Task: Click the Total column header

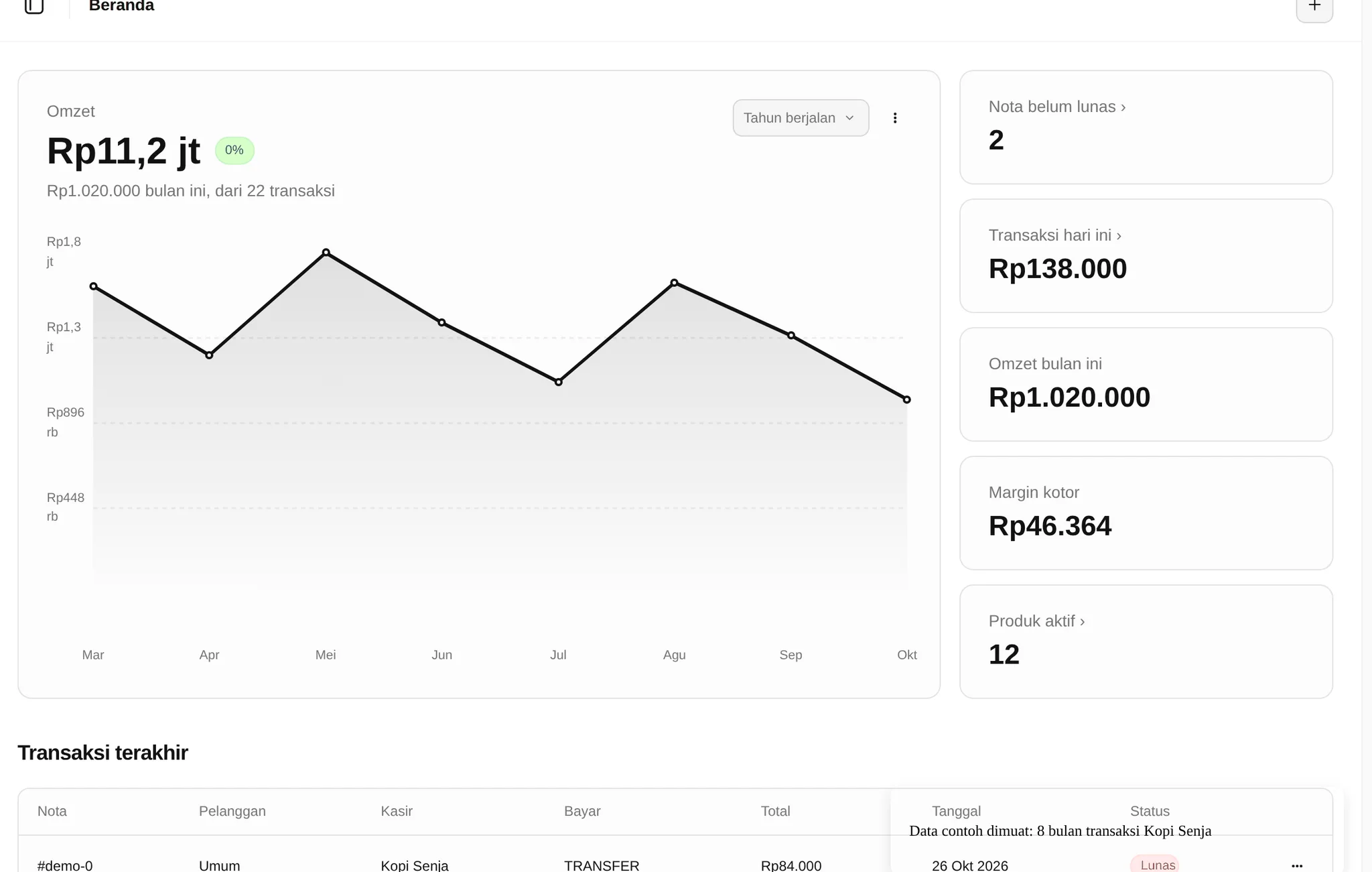Action: click(x=775, y=811)
